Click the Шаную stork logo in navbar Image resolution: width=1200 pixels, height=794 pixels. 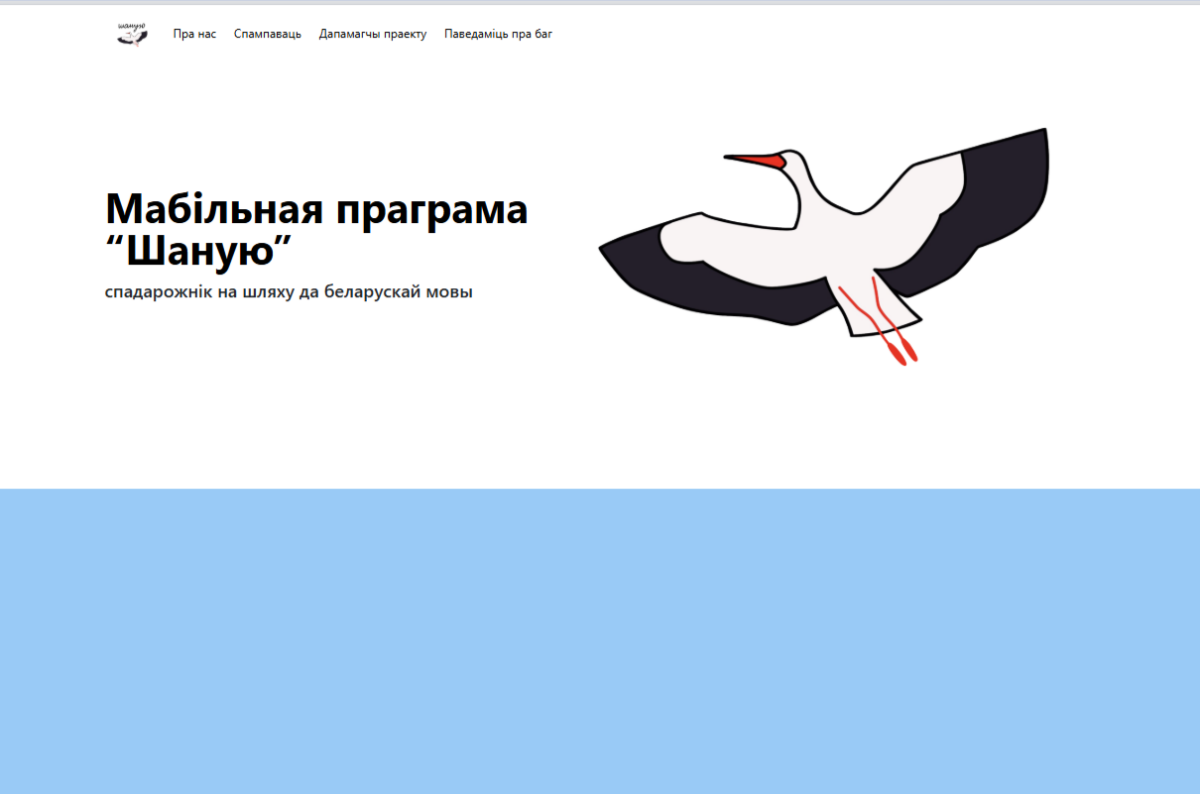point(132,34)
